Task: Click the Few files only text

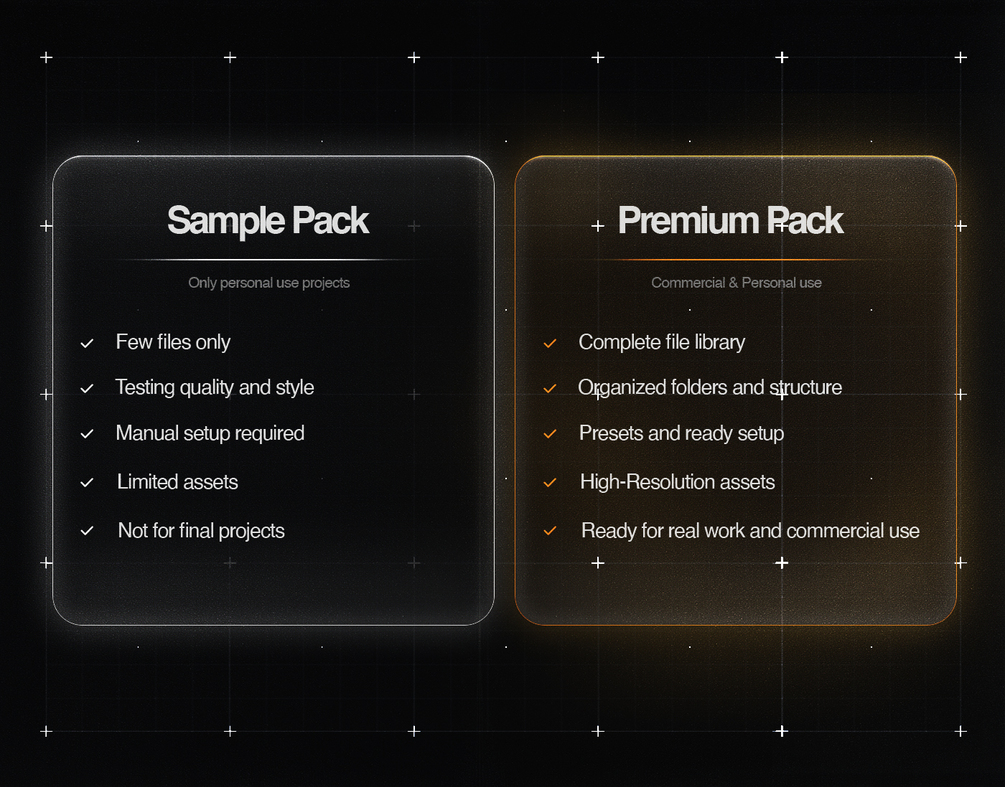Action: pos(173,342)
